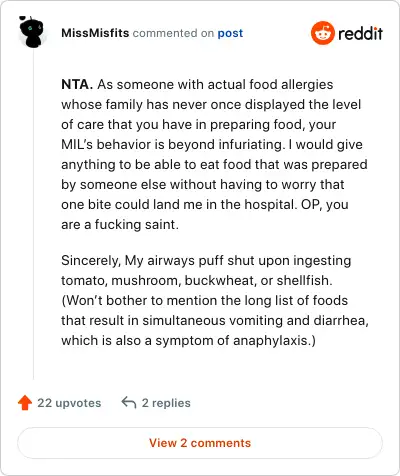This screenshot has width=400, height=476.
Task: Click the reddit wordmark text
Action: click(360, 33)
